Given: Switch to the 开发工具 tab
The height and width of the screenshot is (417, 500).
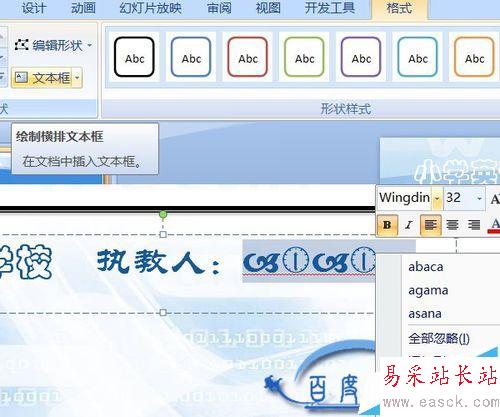Looking at the screenshot, I should 330,8.
